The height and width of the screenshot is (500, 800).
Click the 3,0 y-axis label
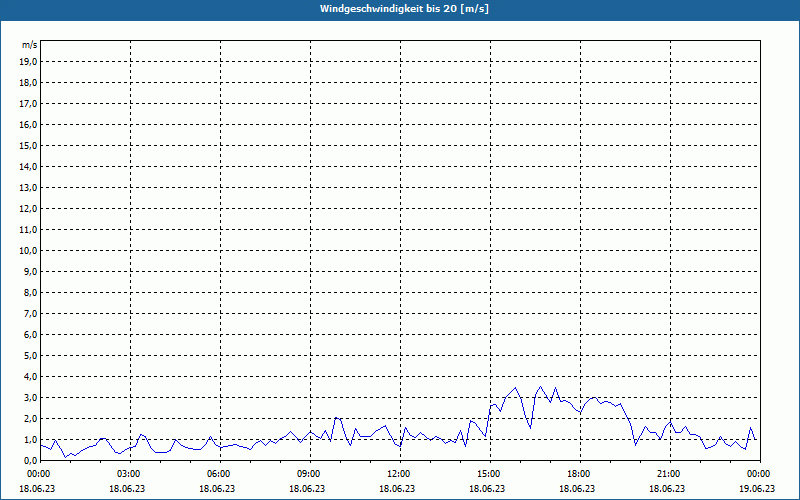(30, 397)
